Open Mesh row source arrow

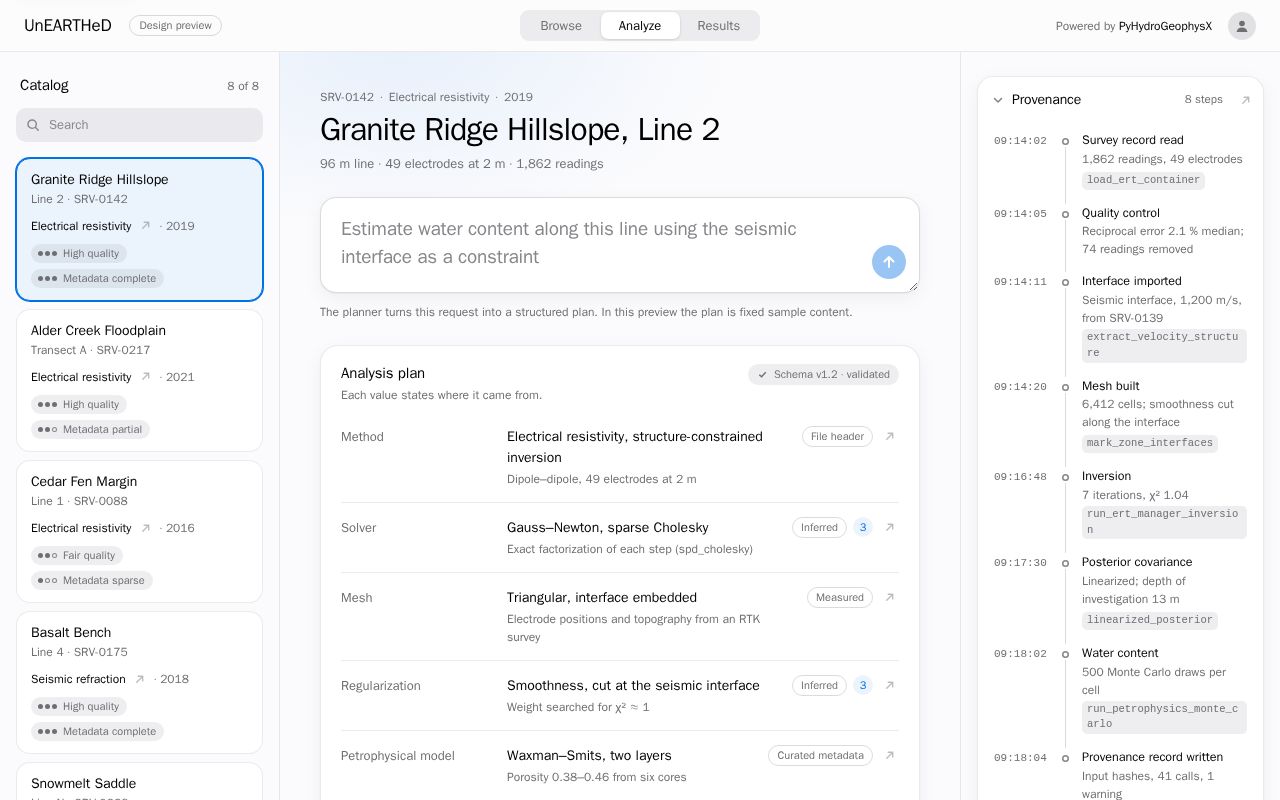(x=889, y=597)
